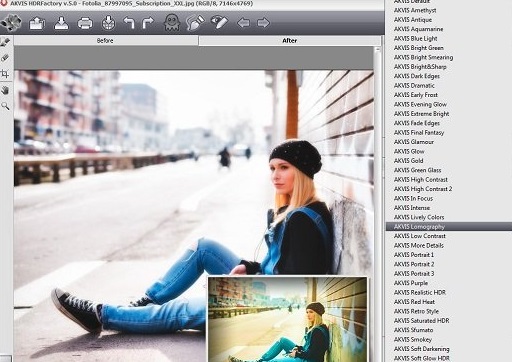This screenshot has height=362, width=512.
Task: Select the eraser tool in left panel
Action: tap(5, 58)
